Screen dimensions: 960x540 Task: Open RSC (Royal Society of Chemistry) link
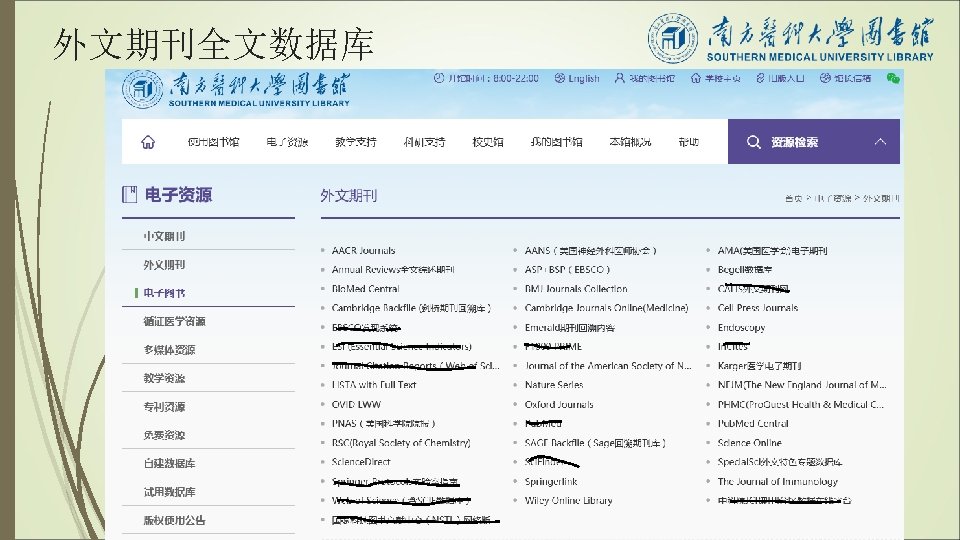401,443
